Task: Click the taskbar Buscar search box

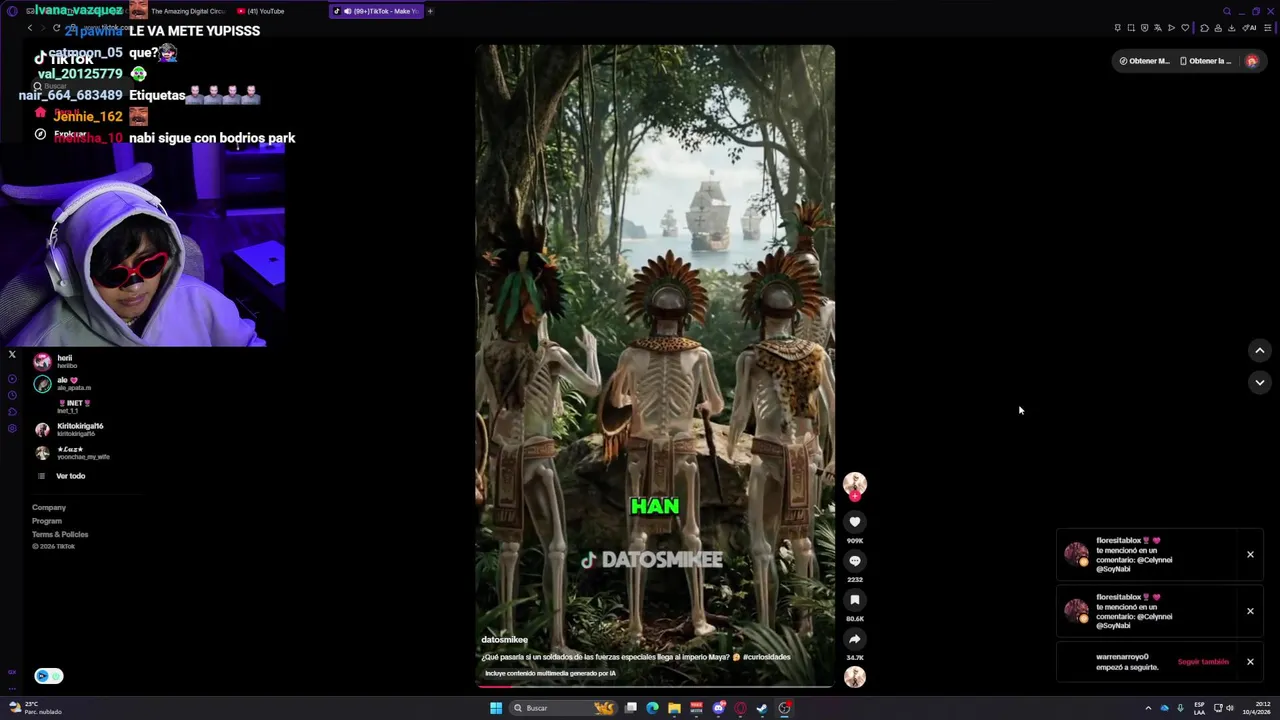Action: [x=564, y=708]
